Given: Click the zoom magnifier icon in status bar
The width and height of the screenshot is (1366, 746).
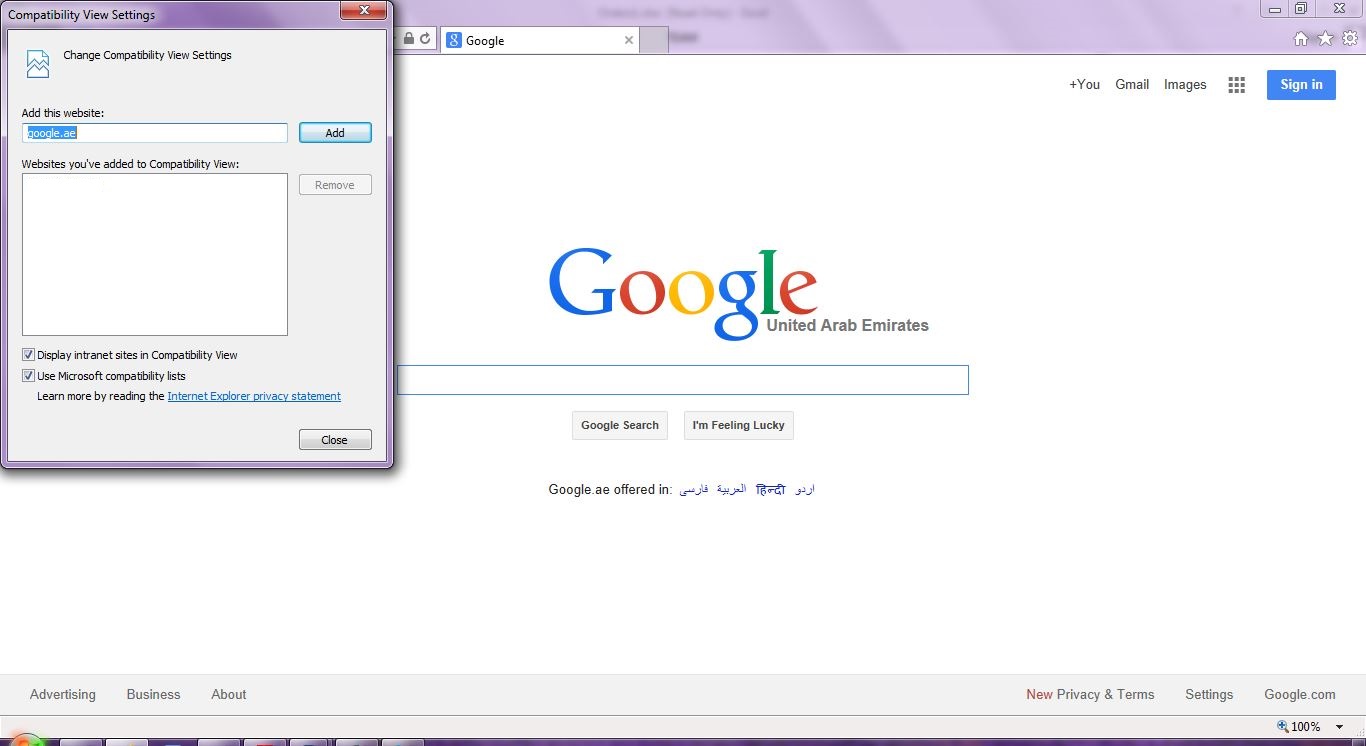Looking at the screenshot, I should tap(1284, 726).
